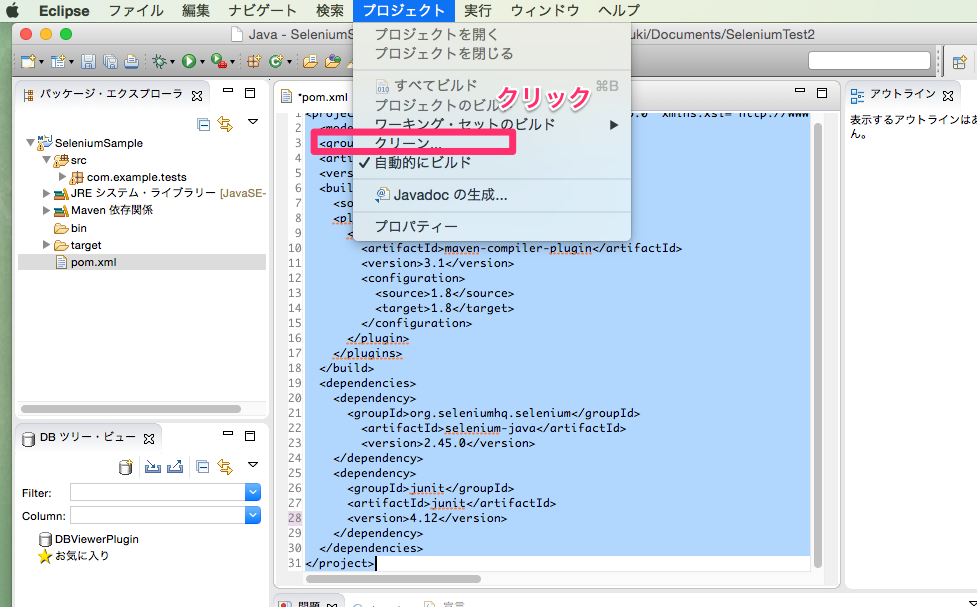Open the ウィンドウ menu
The height and width of the screenshot is (607, 977).
545,11
